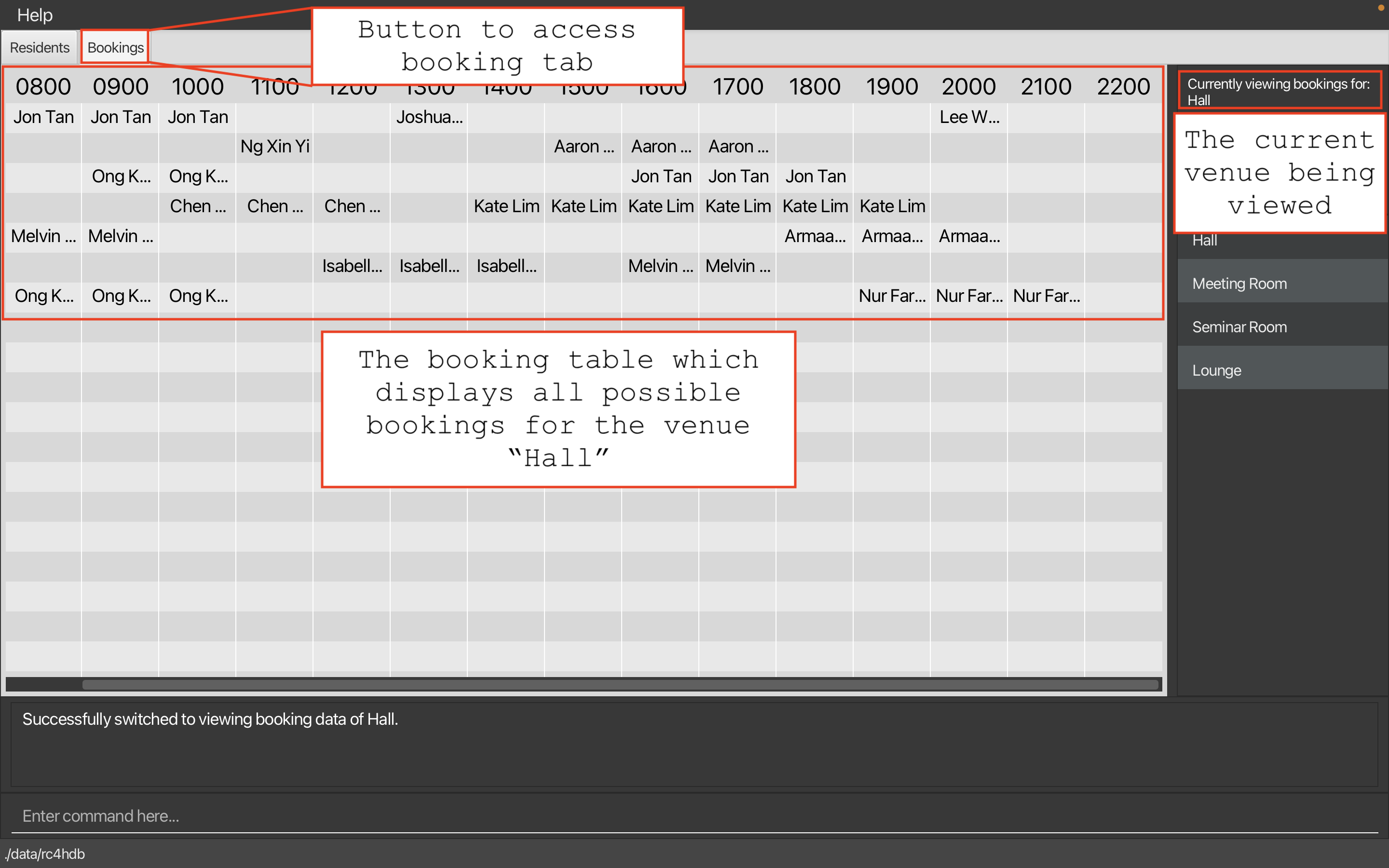This screenshot has height=868, width=1389.
Task: Click the 1000 column header
Action: (197, 87)
